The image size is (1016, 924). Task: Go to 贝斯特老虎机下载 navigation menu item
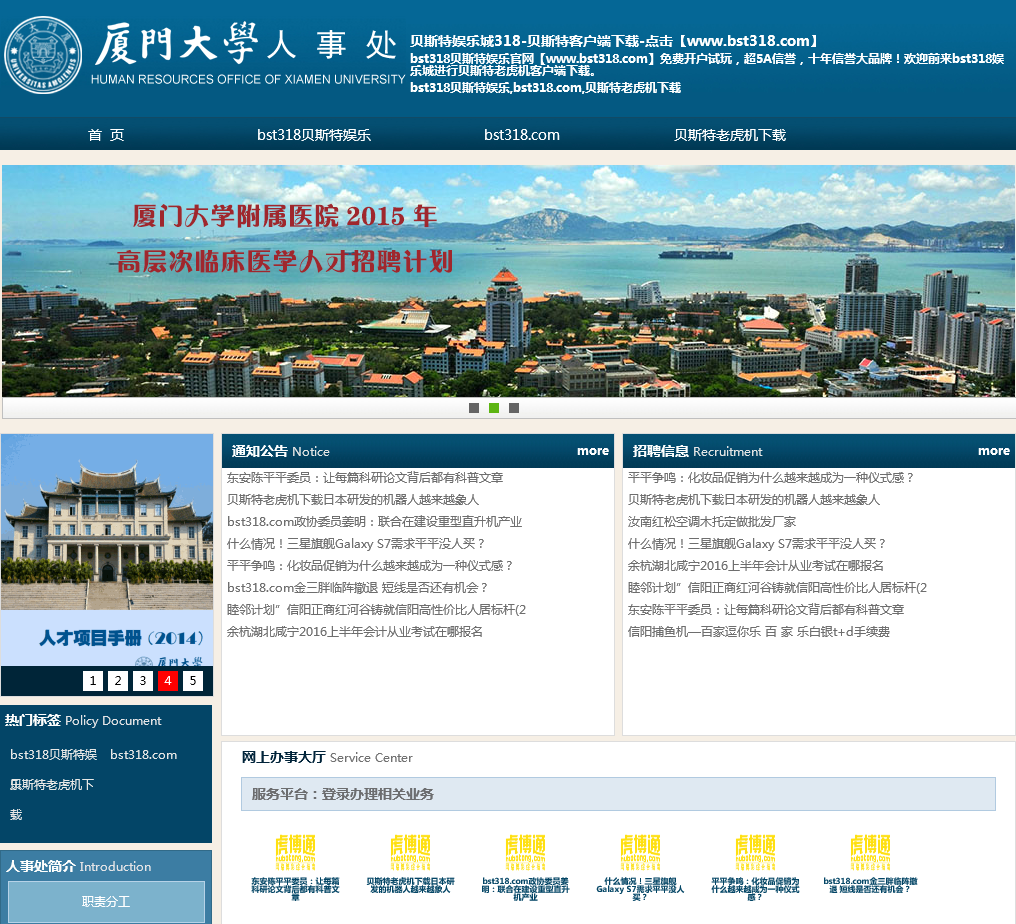730,135
